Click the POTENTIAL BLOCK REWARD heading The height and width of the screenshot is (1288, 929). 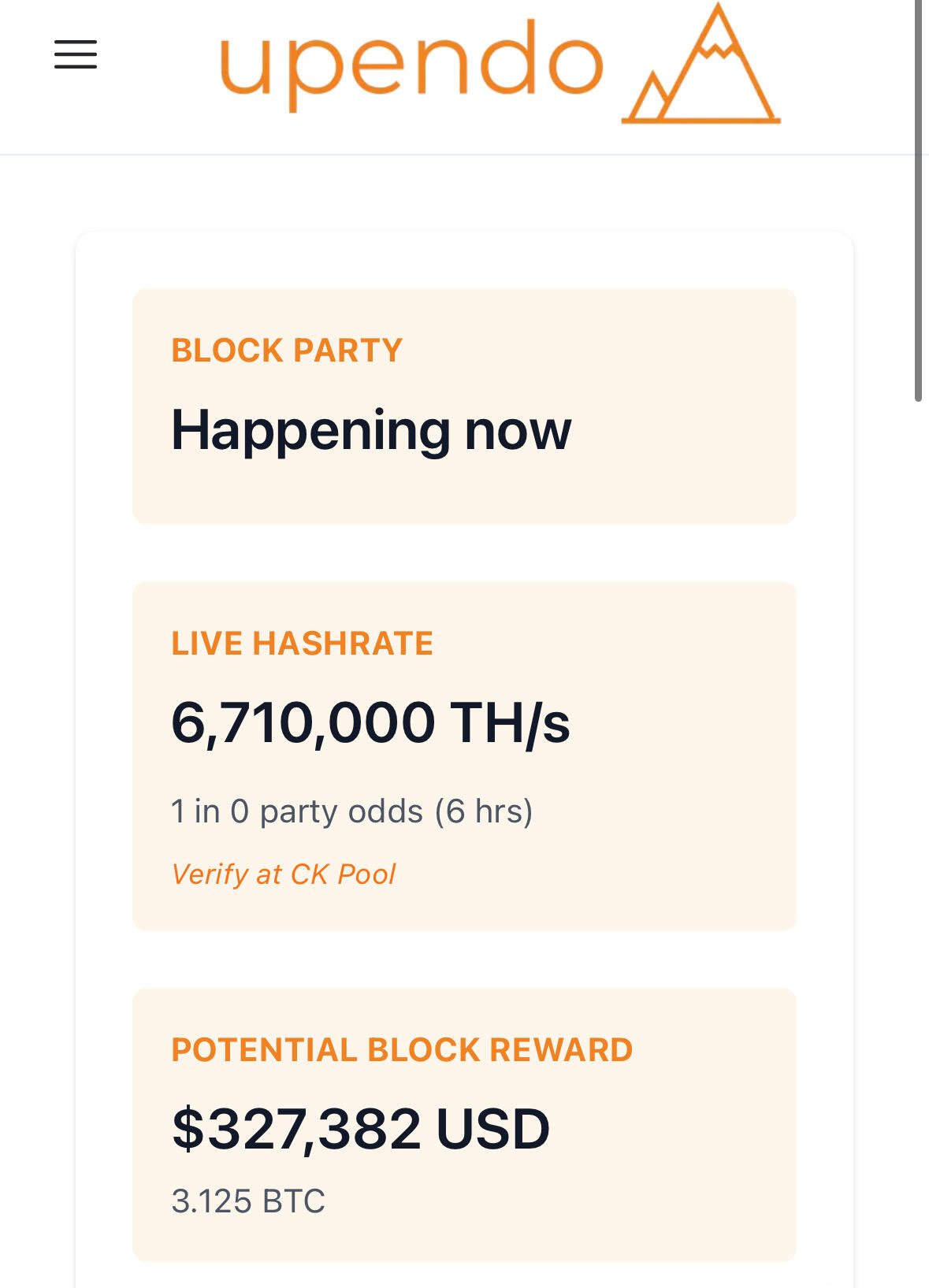pyautogui.click(x=402, y=1050)
